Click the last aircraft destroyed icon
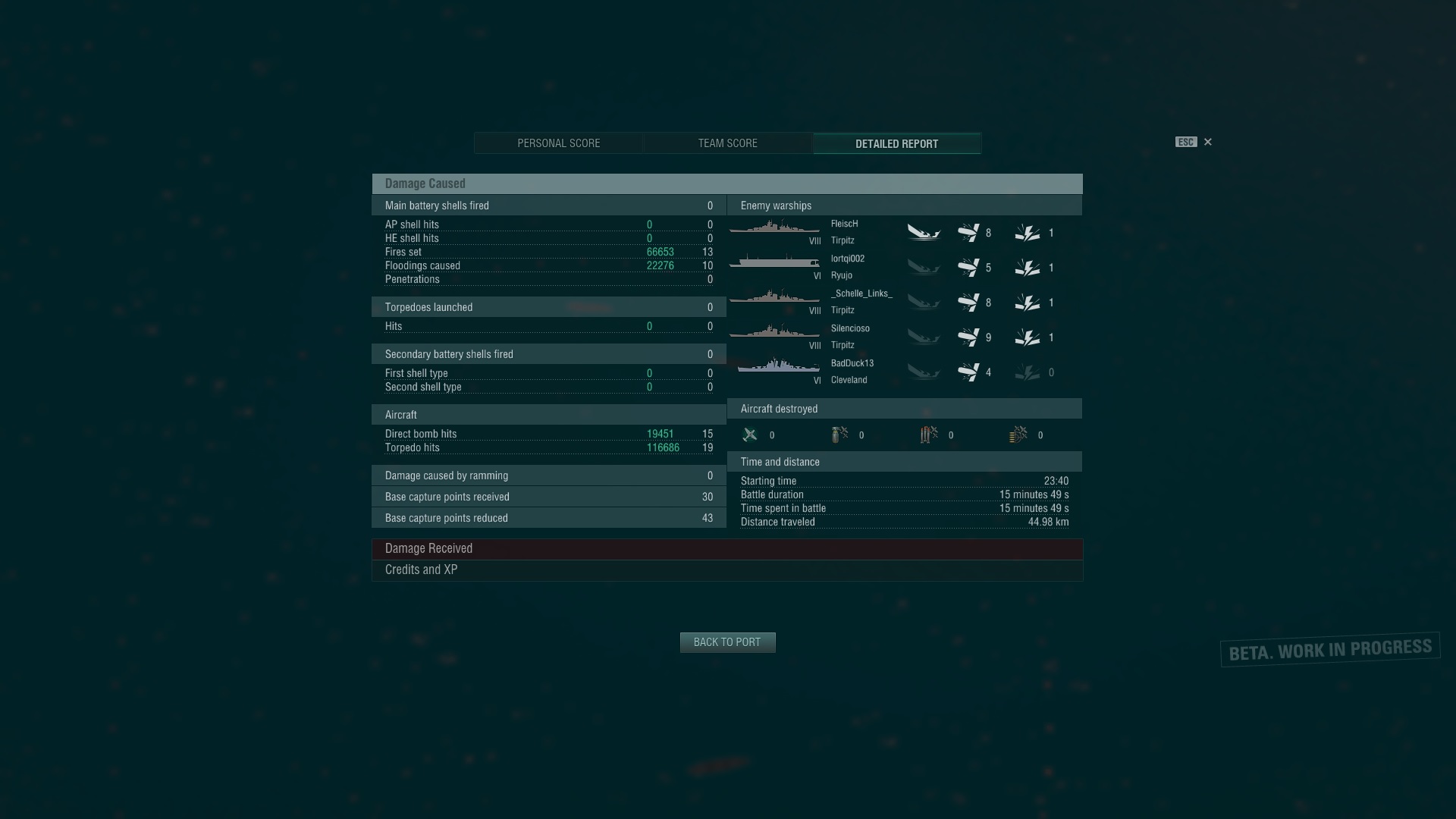 point(1018,435)
